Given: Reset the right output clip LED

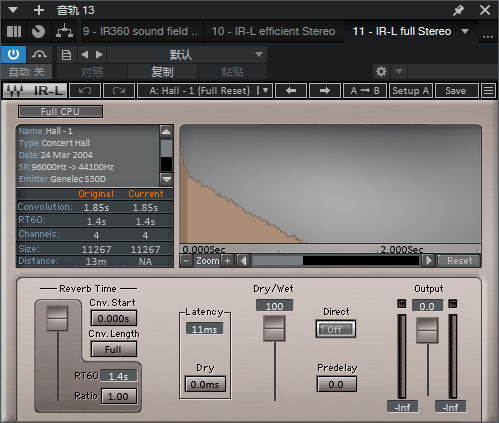Looking at the screenshot, I should [x=453, y=304].
